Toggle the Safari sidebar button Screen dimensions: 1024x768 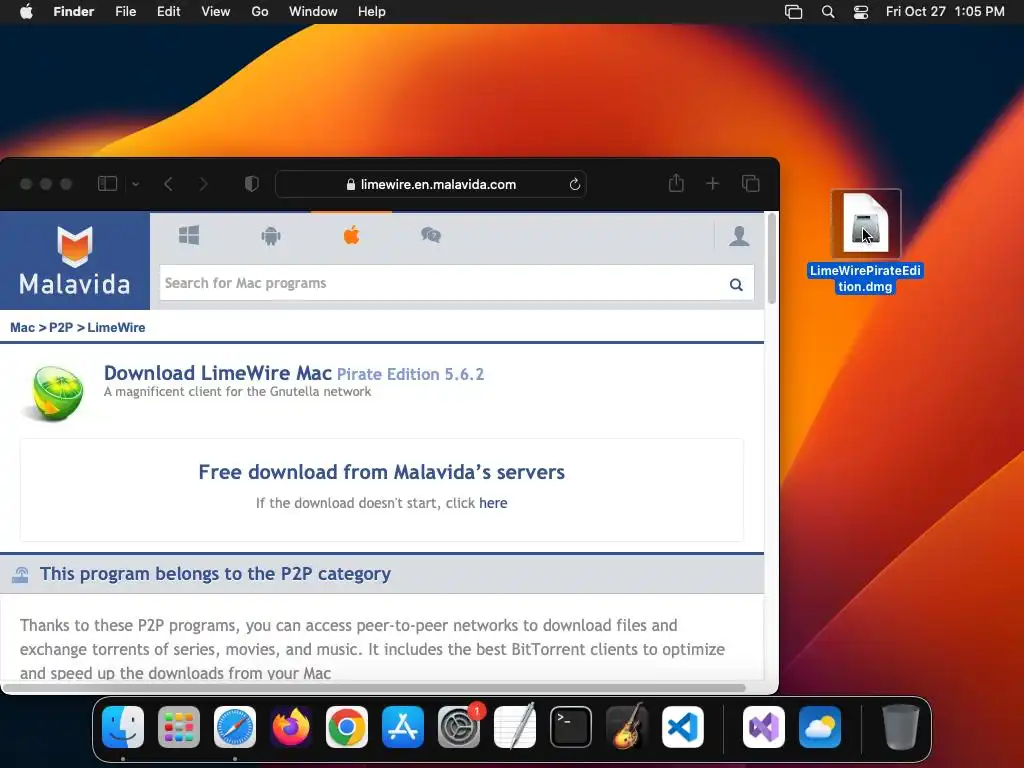(107, 184)
